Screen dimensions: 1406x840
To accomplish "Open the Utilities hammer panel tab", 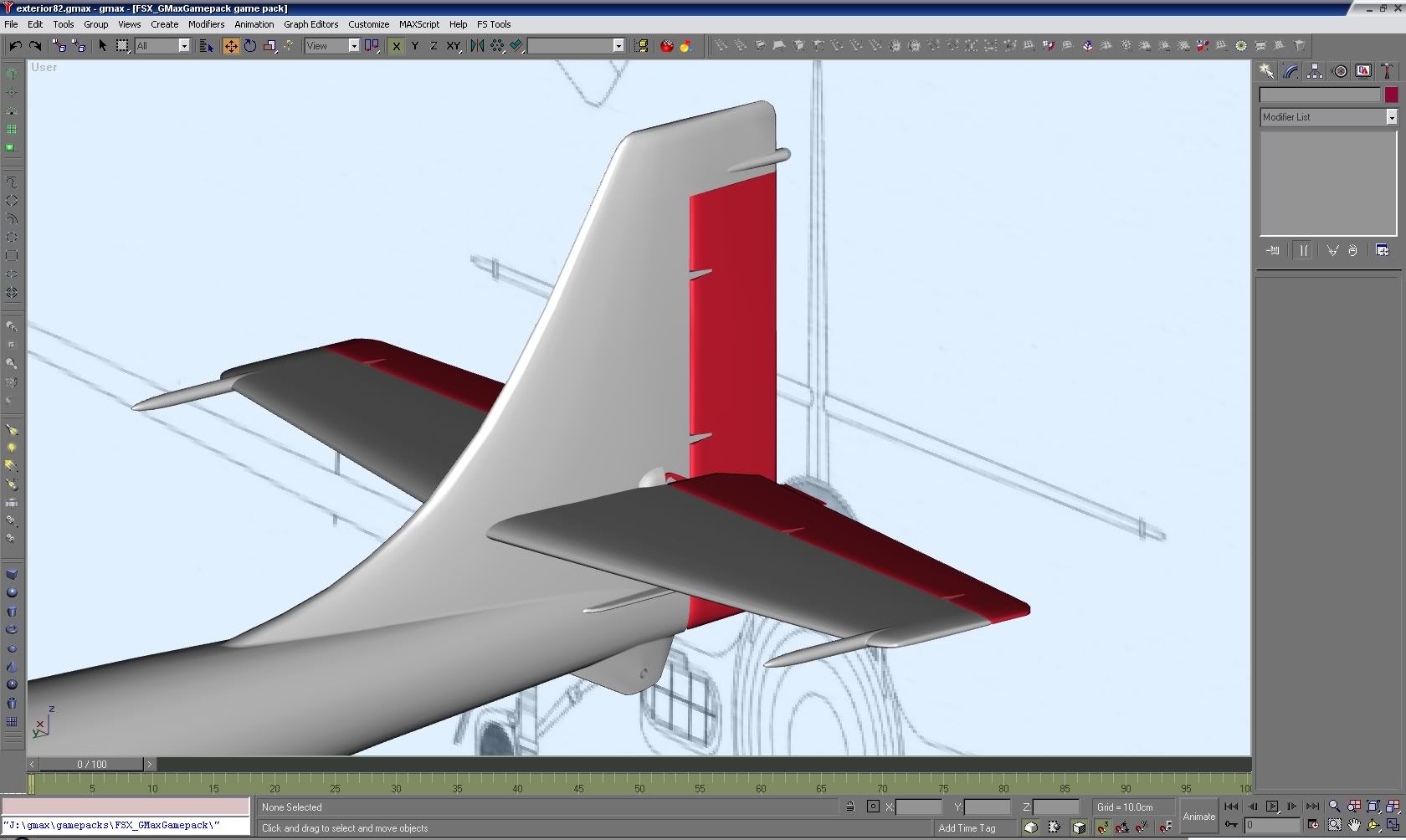I will tap(1387, 72).
